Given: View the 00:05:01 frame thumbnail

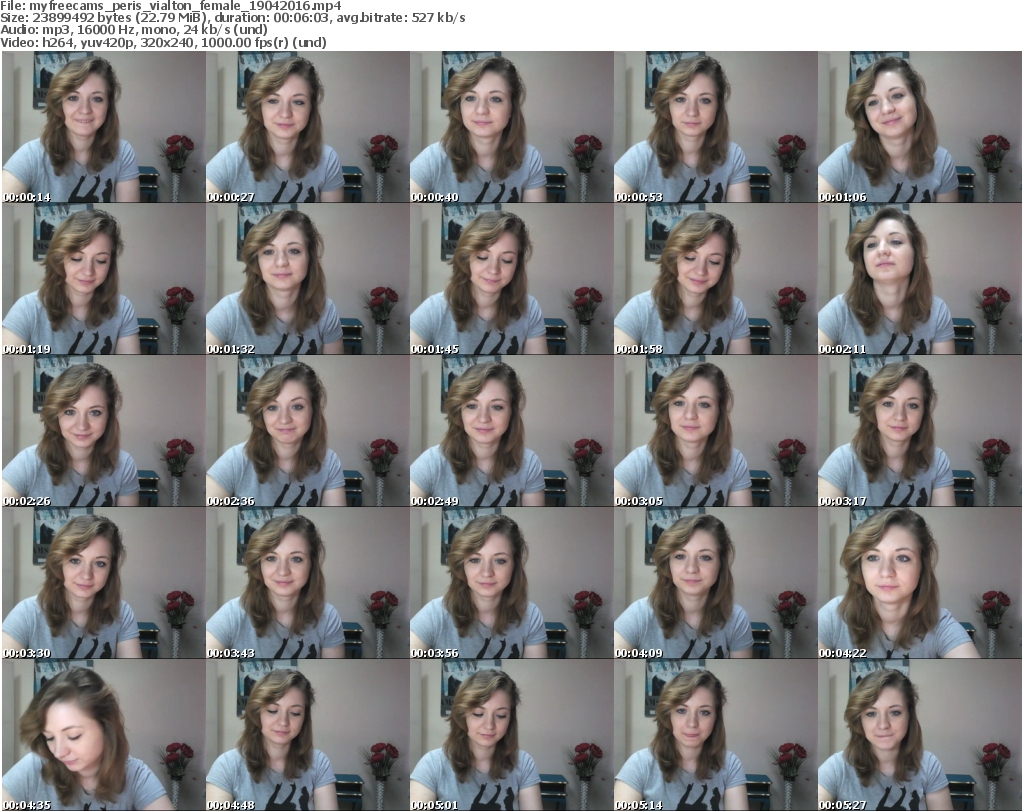Looking at the screenshot, I should coord(511,735).
